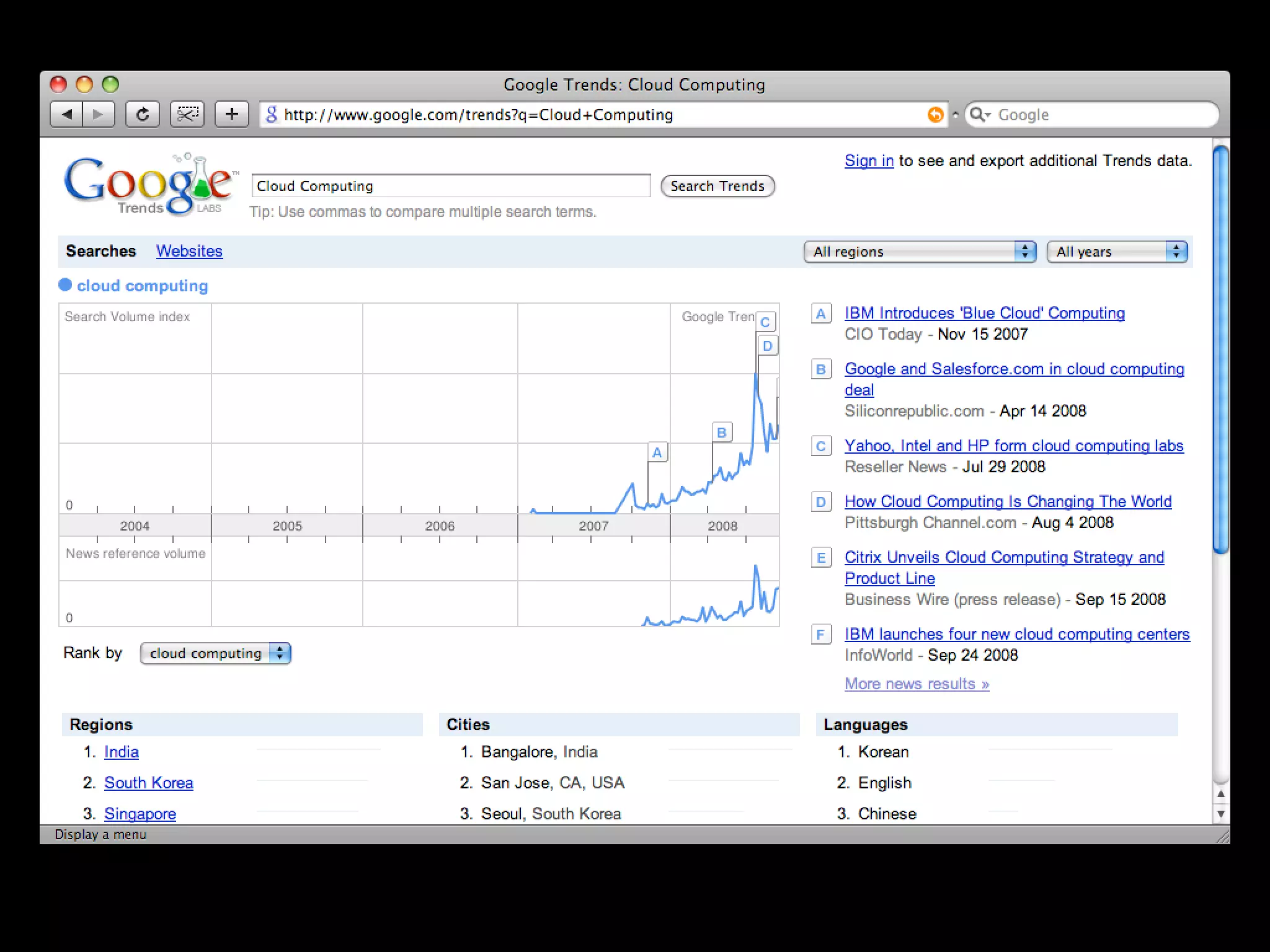The image size is (1270, 952).
Task: Click the magnifier icon in Google search field
Action: [978, 115]
